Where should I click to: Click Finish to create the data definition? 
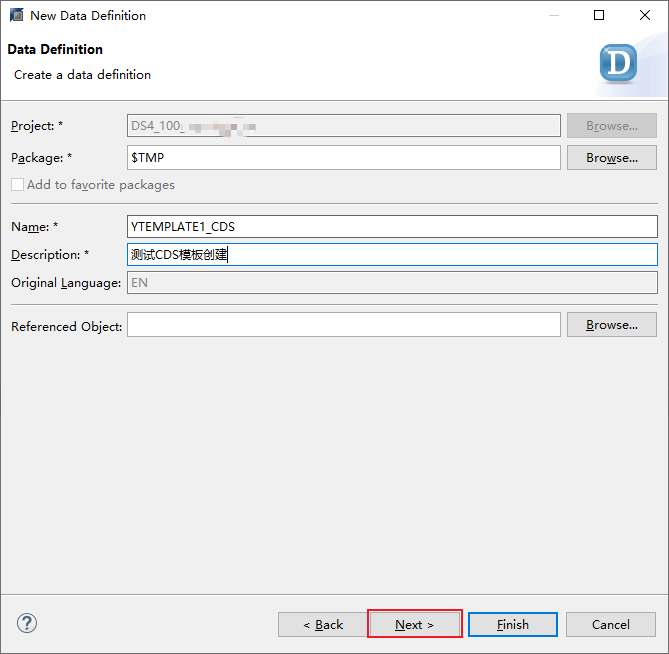[x=512, y=625]
